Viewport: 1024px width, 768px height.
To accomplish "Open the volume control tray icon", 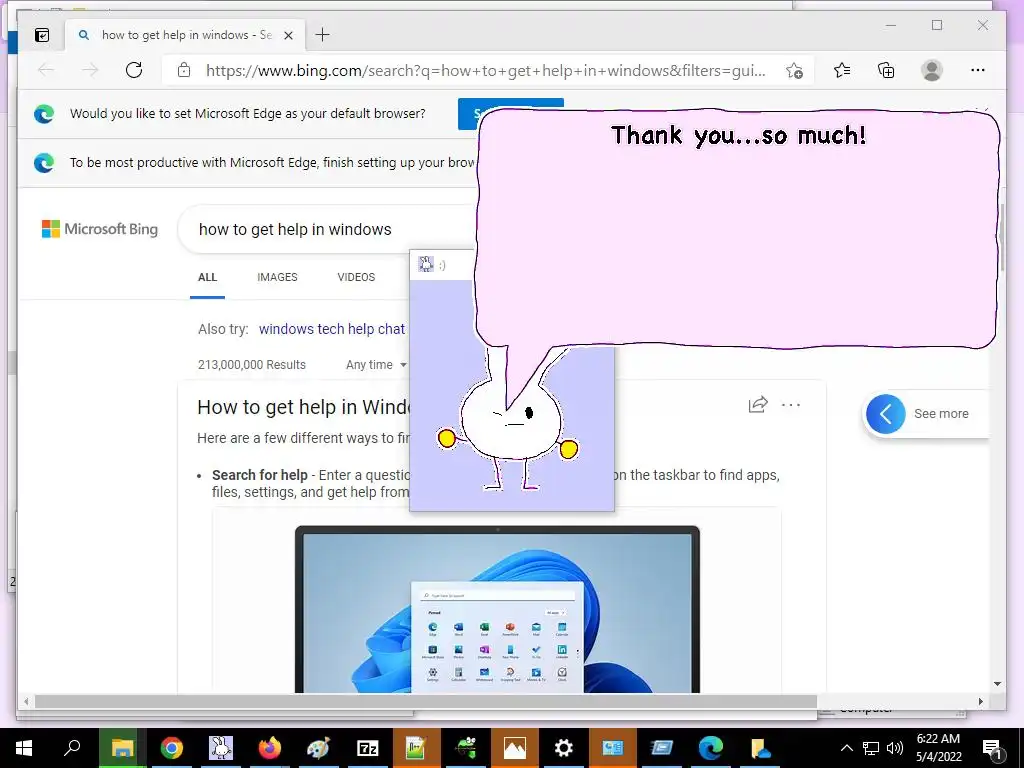I will (895, 748).
